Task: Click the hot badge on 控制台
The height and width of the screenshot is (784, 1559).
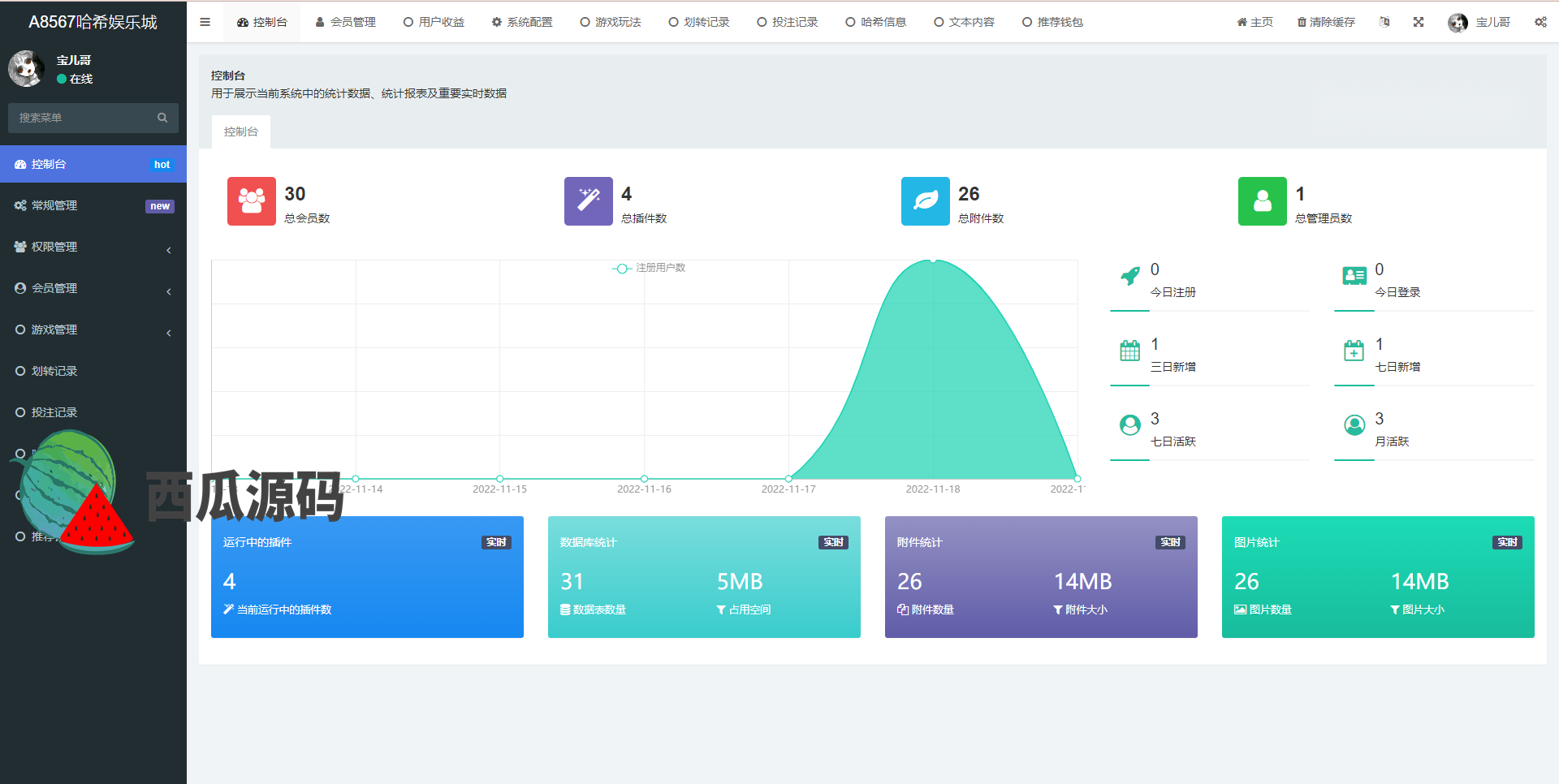Action: pos(162,165)
